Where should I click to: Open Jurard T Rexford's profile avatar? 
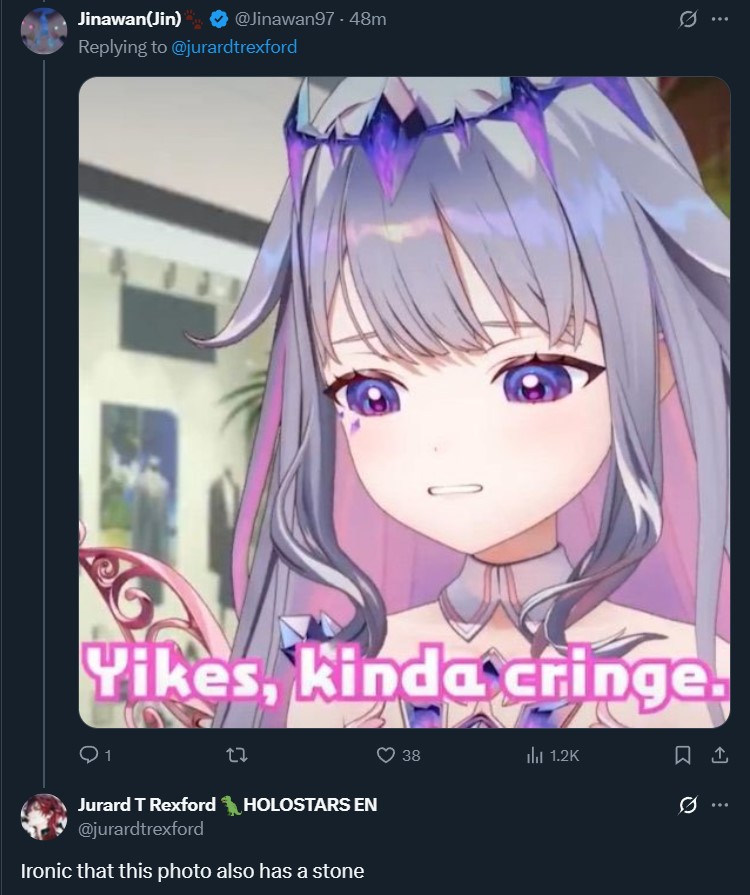pyautogui.click(x=44, y=817)
